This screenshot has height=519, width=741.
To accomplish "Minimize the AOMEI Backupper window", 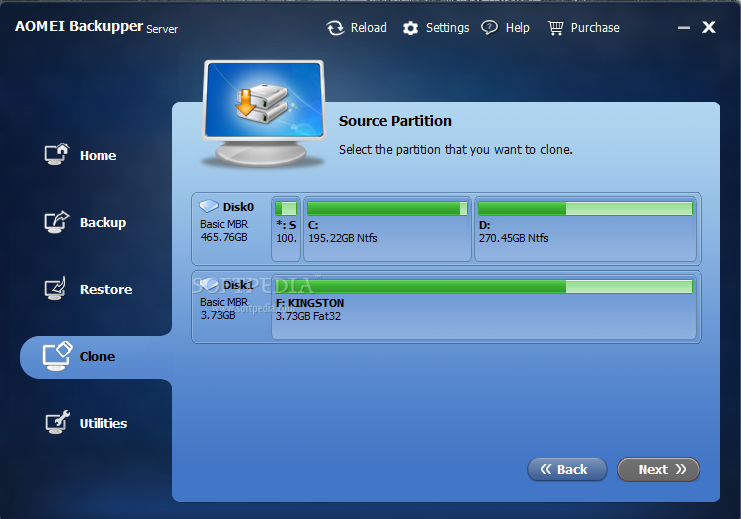I will (x=683, y=28).
